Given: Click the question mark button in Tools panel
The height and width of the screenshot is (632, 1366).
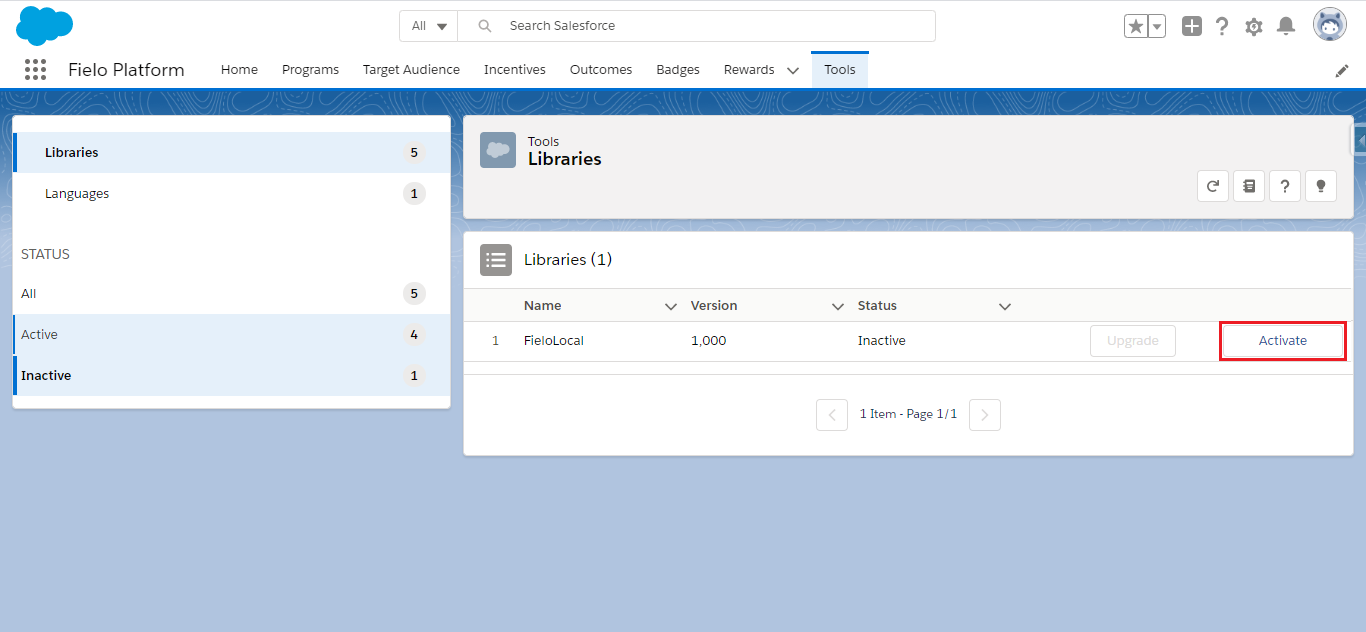Looking at the screenshot, I should click(x=1285, y=185).
